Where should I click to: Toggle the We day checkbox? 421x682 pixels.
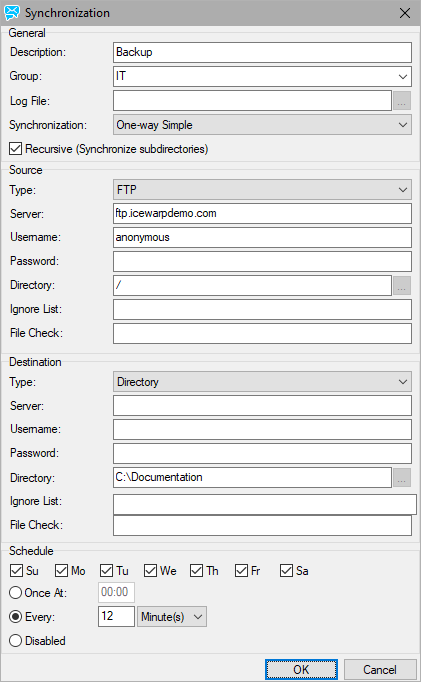click(x=150, y=571)
